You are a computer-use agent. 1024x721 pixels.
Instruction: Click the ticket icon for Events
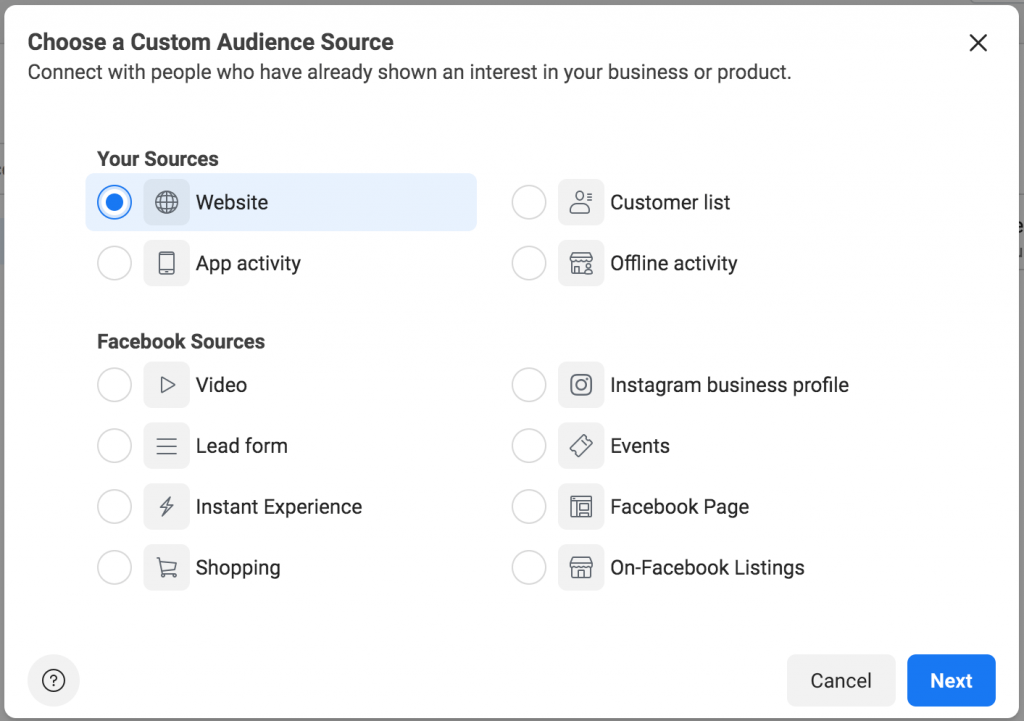click(x=581, y=445)
